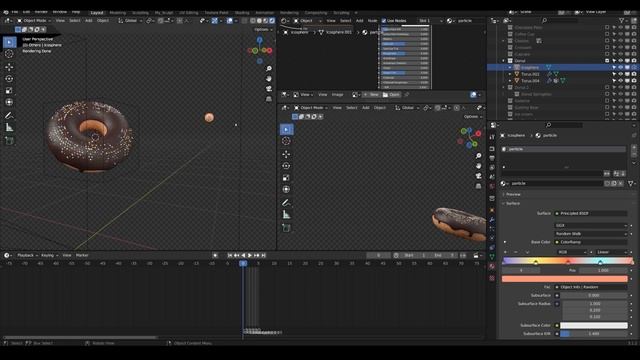Open the Tool properties tab icon

pos(492,137)
